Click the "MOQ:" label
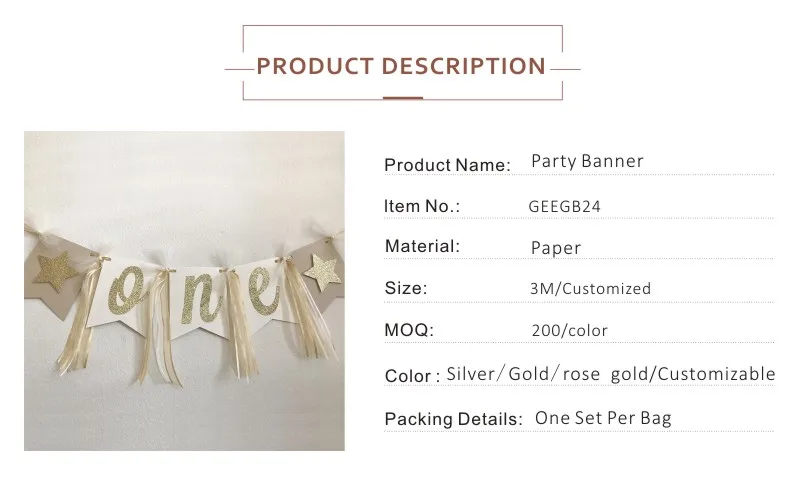800x487 pixels. click(x=410, y=329)
